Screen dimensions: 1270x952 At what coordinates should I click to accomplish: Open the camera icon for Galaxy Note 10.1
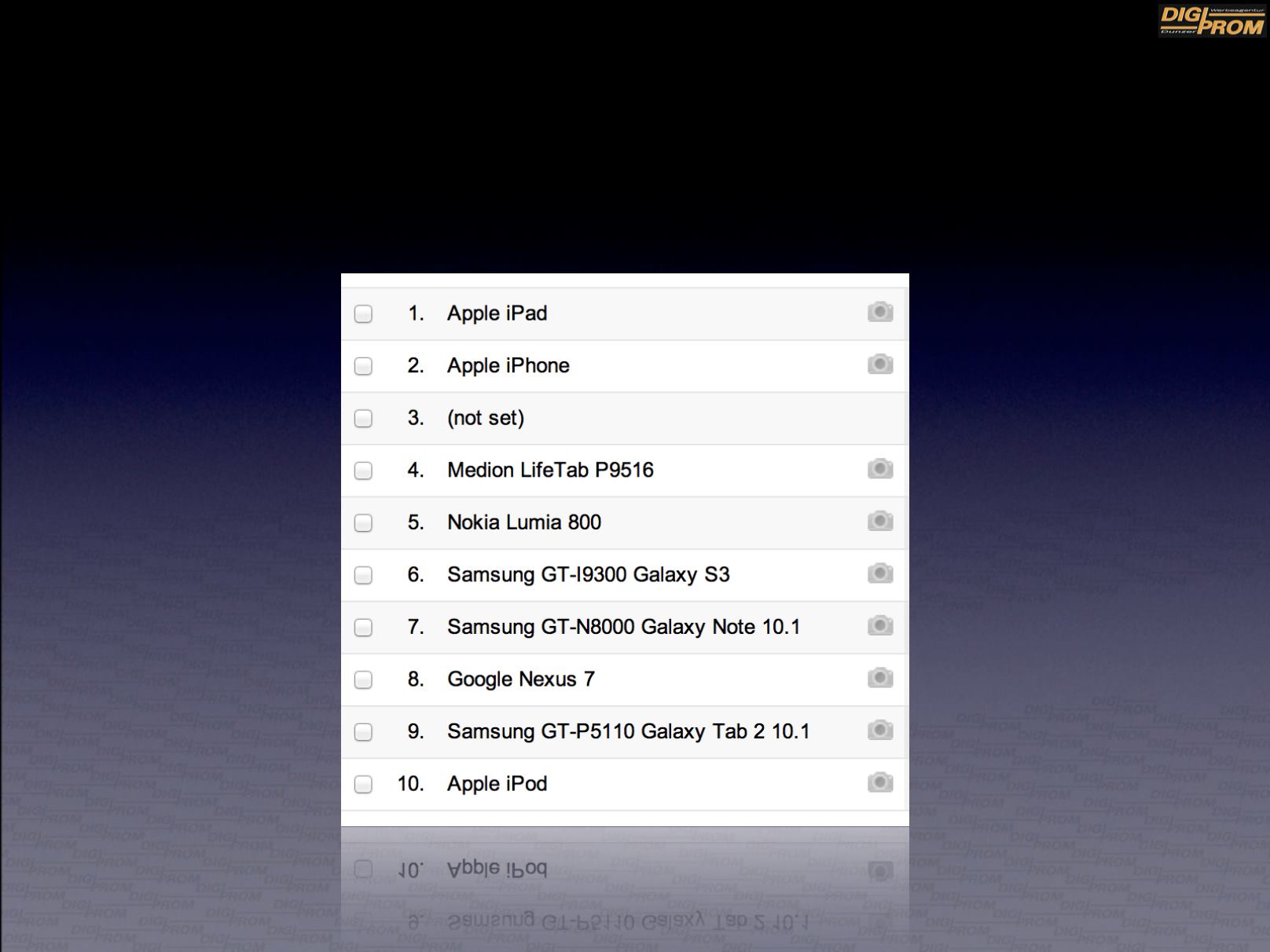880,625
